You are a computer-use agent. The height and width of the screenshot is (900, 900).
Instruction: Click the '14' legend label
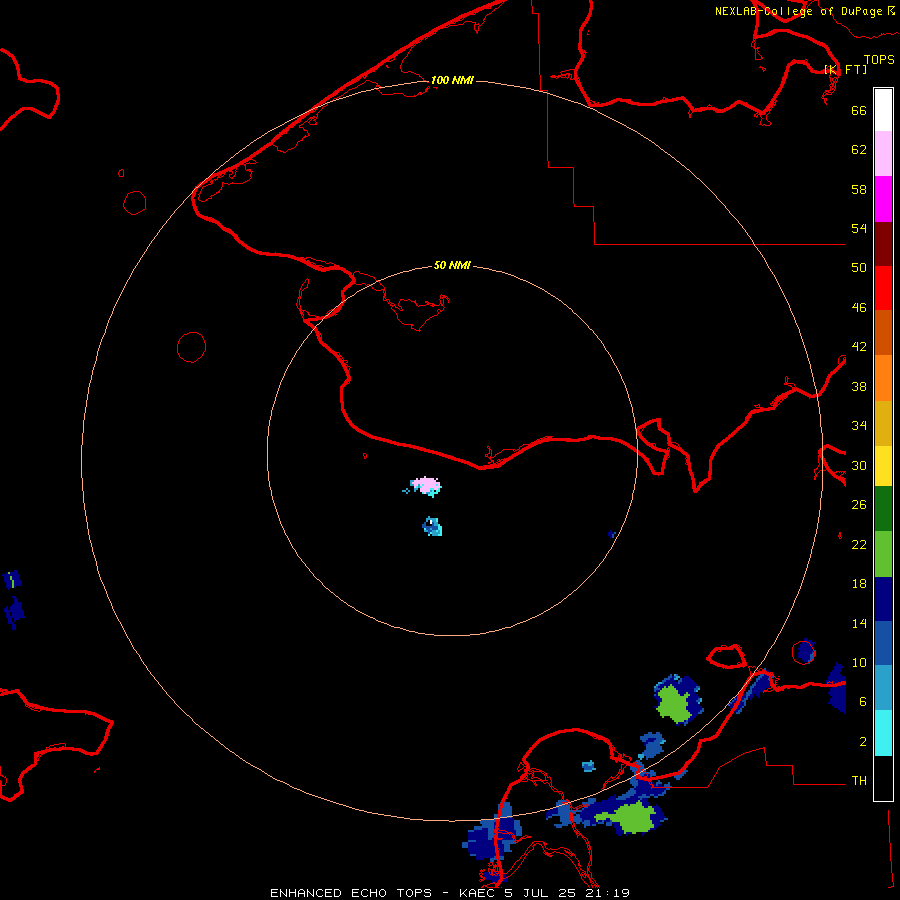(x=859, y=623)
